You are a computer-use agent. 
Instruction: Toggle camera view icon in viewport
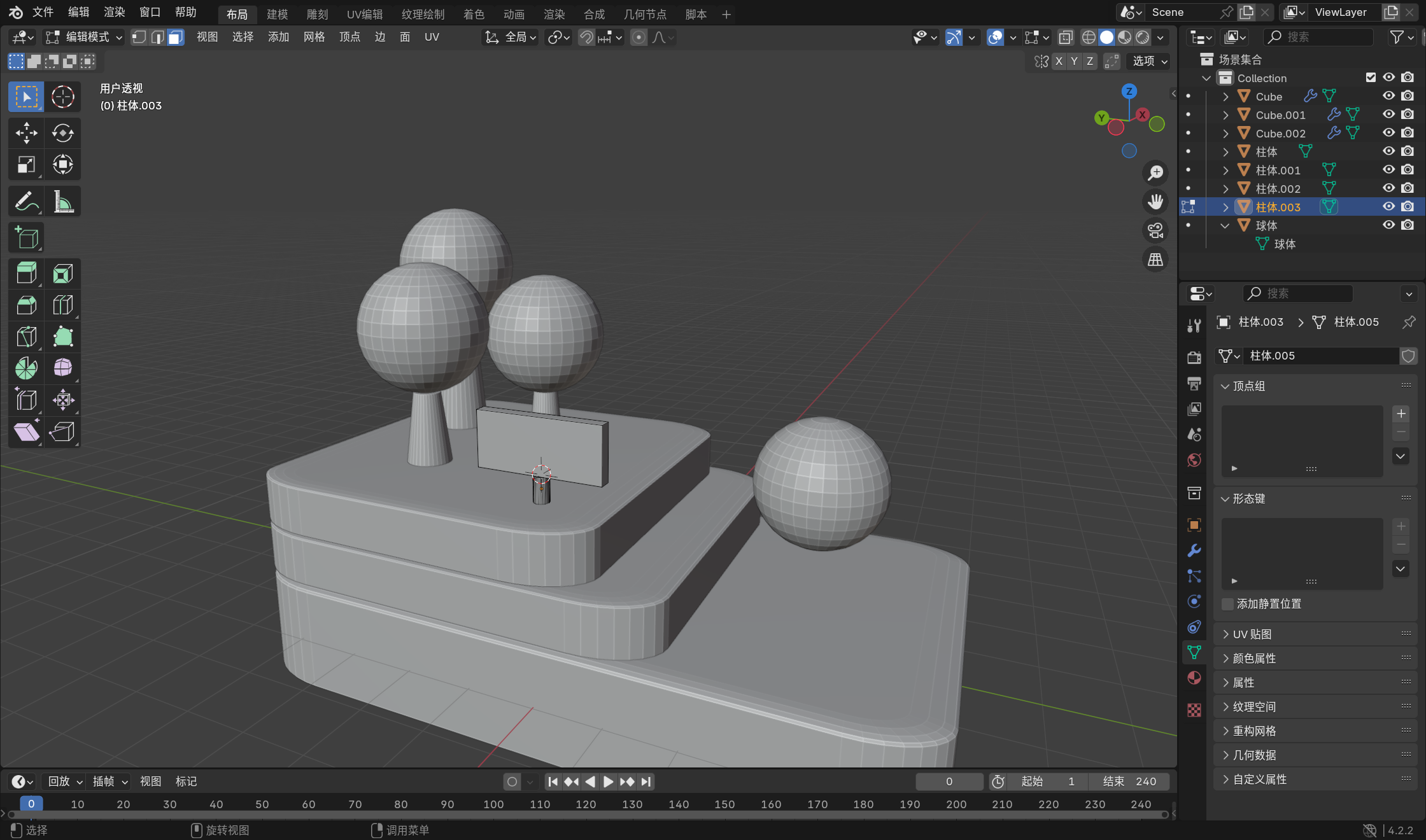click(x=1155, y=230)
